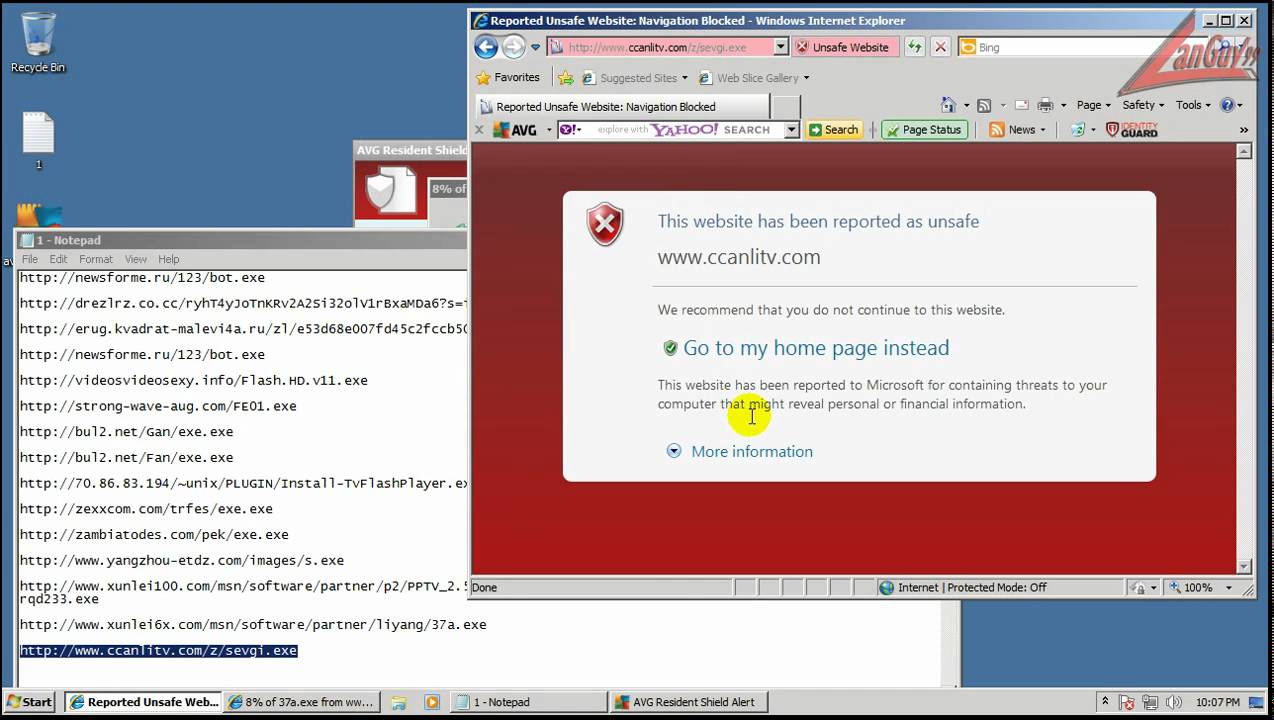Open the privacy report status bar dropdown
The height and width of the screenshot is (720, 1274).
(1143, 588)
